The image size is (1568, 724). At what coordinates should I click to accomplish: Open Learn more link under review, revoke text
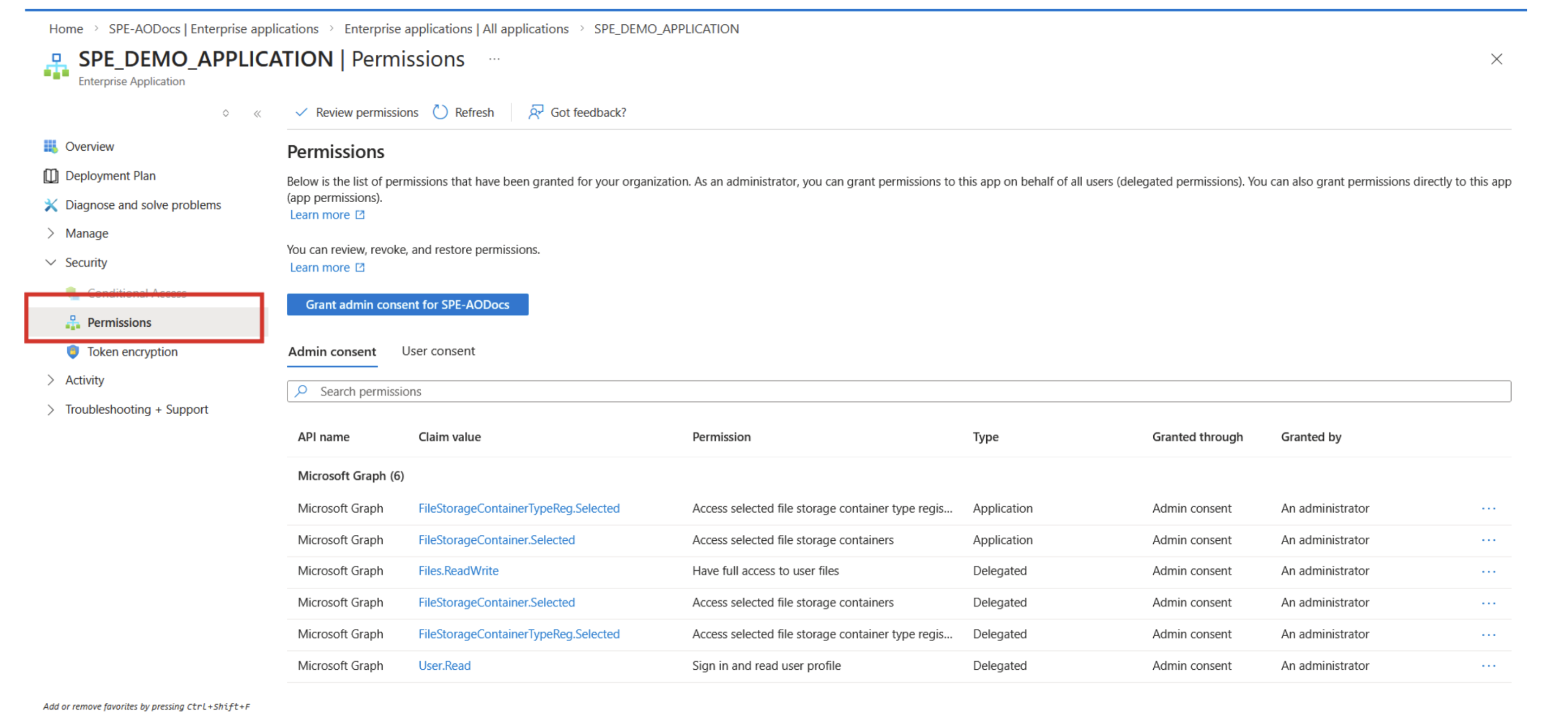(320, 268)
